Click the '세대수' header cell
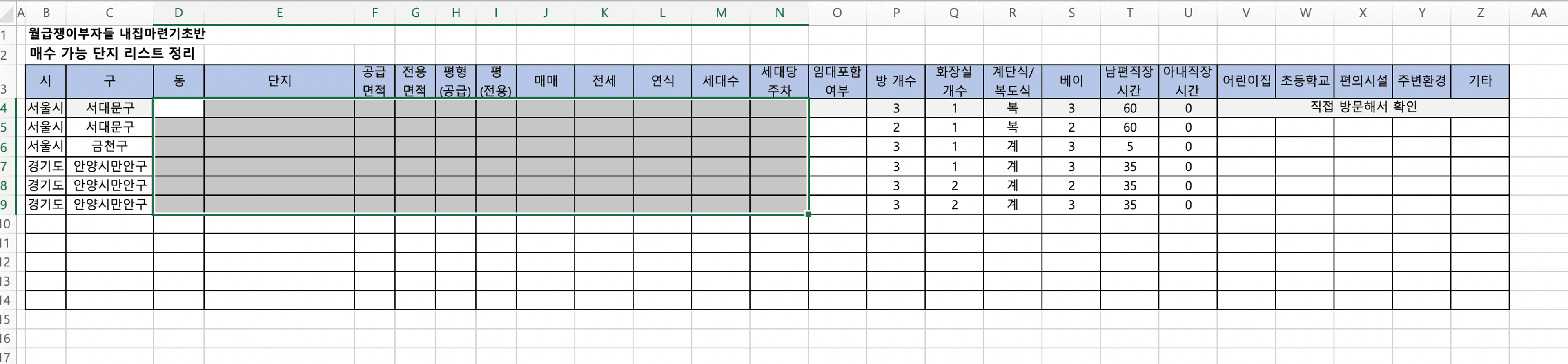1568x364 pixels. [721, 81]
